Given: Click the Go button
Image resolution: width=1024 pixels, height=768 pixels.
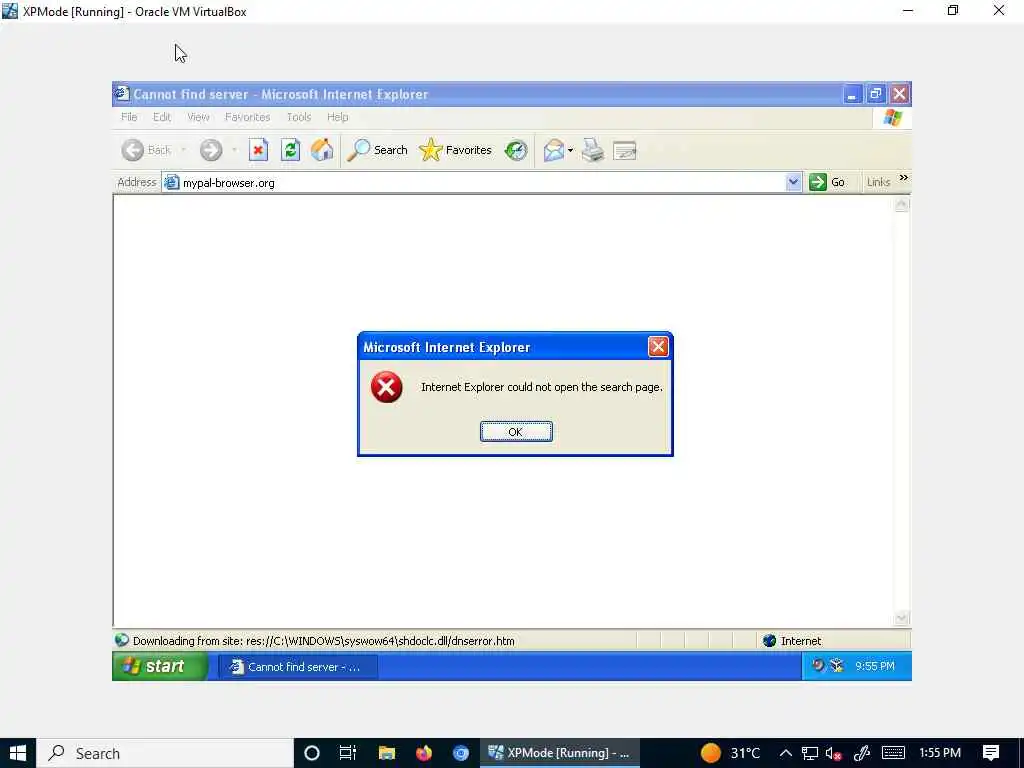Looking at the screenshot, I should click(x=827, y=182).
